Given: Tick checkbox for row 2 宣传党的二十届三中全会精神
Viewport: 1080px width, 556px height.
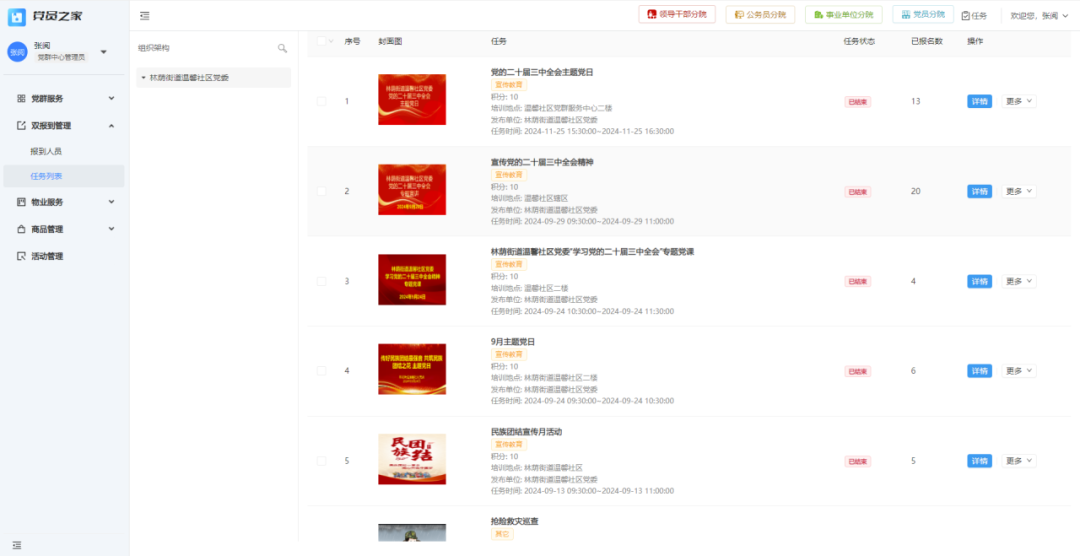Looking at the screenshot, I should [x=321, y=191].
